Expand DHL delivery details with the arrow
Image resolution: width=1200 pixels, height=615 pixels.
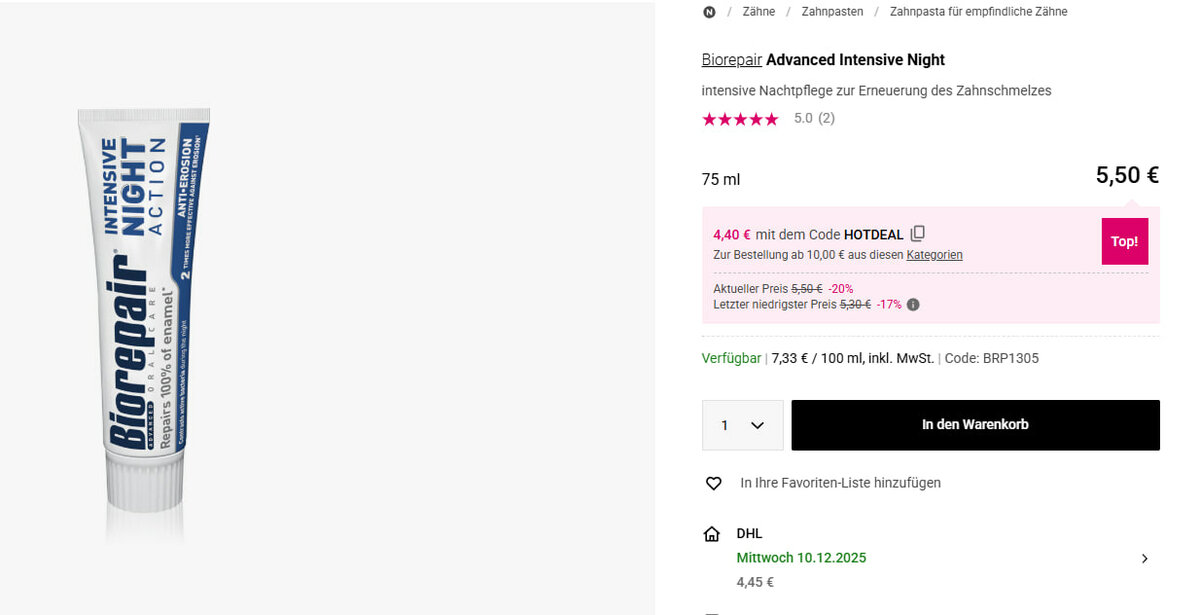pos(1145,559)
